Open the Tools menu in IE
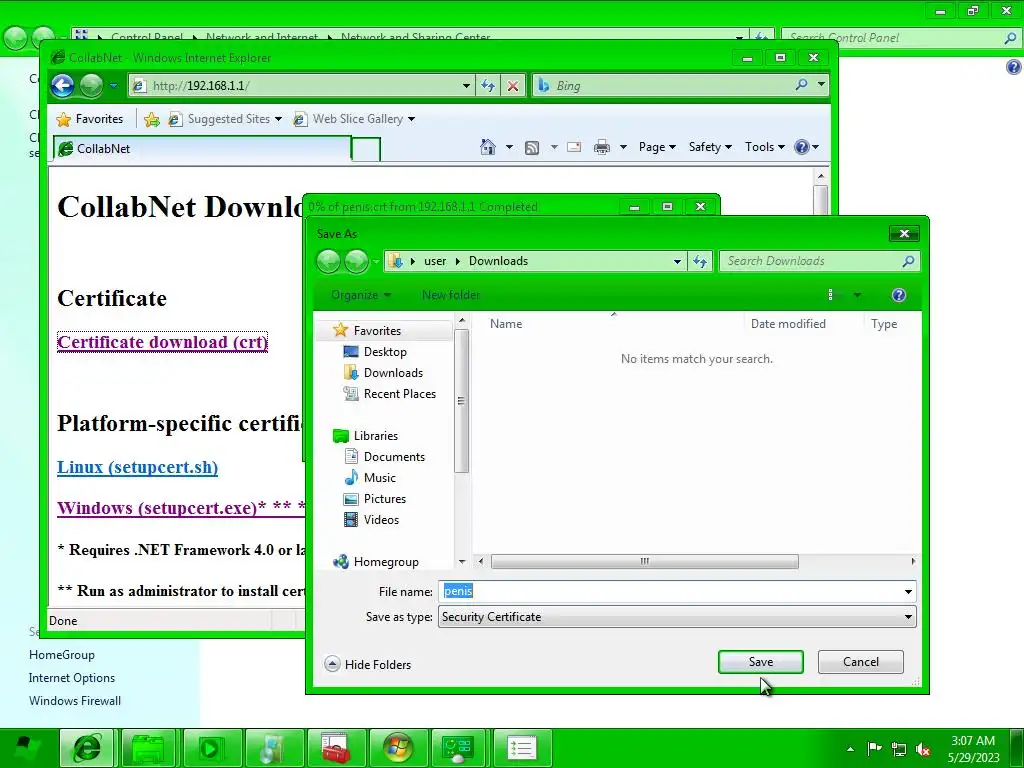 764,147
